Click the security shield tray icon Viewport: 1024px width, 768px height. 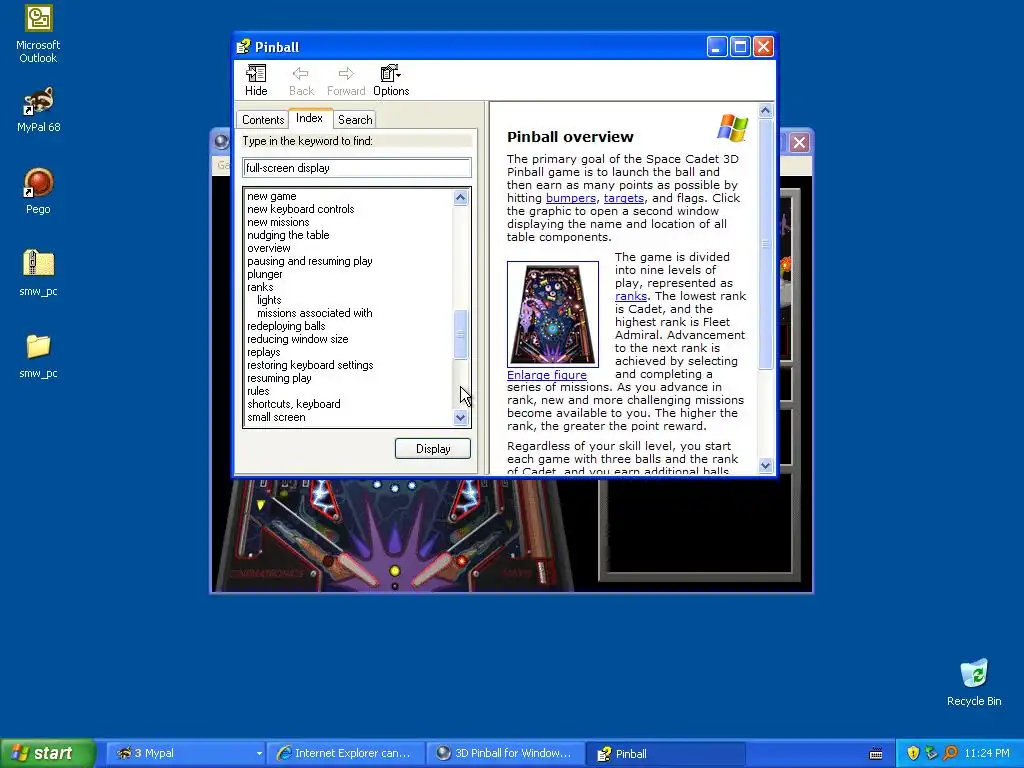(x=914, y=753)
